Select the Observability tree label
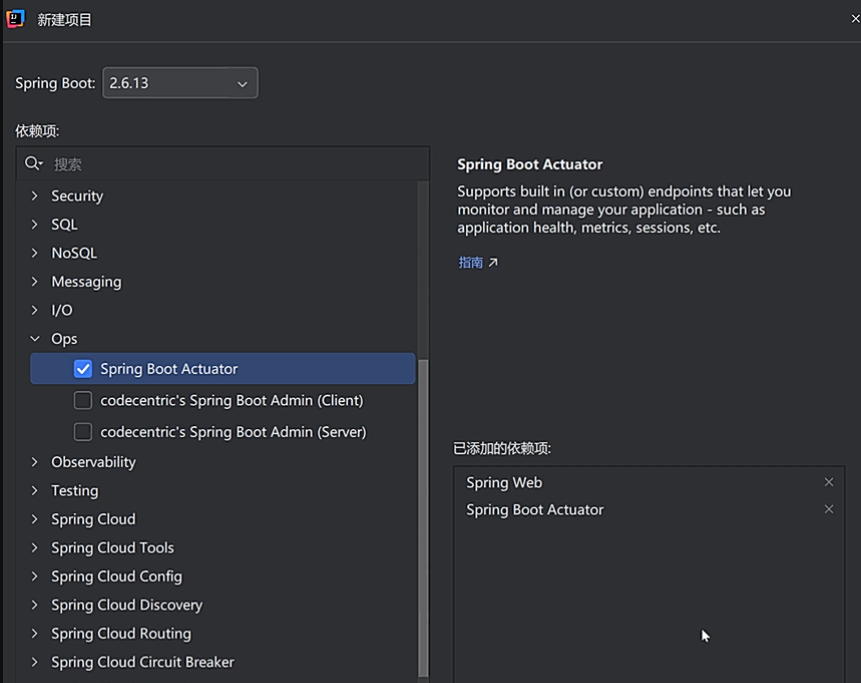The height and width of the screenshot is (683, 861). tap(93, 462)
